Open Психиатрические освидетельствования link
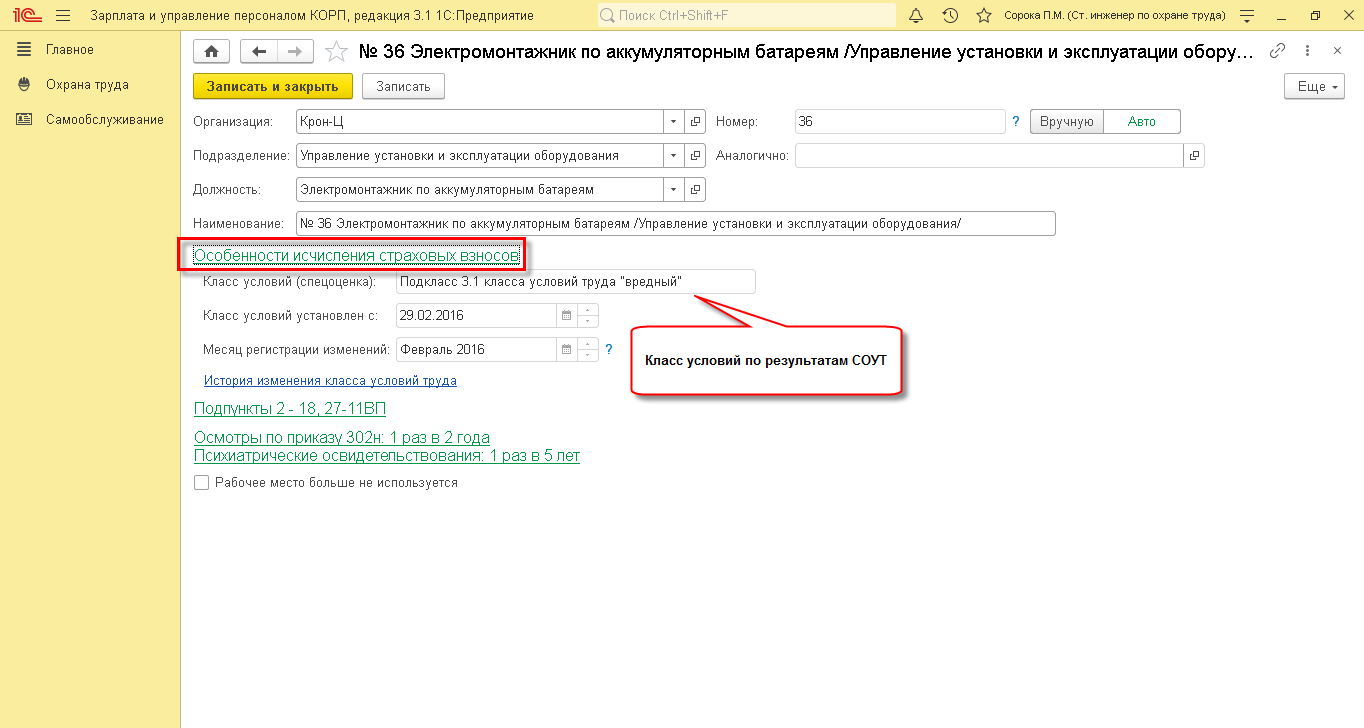 point(386,456)
